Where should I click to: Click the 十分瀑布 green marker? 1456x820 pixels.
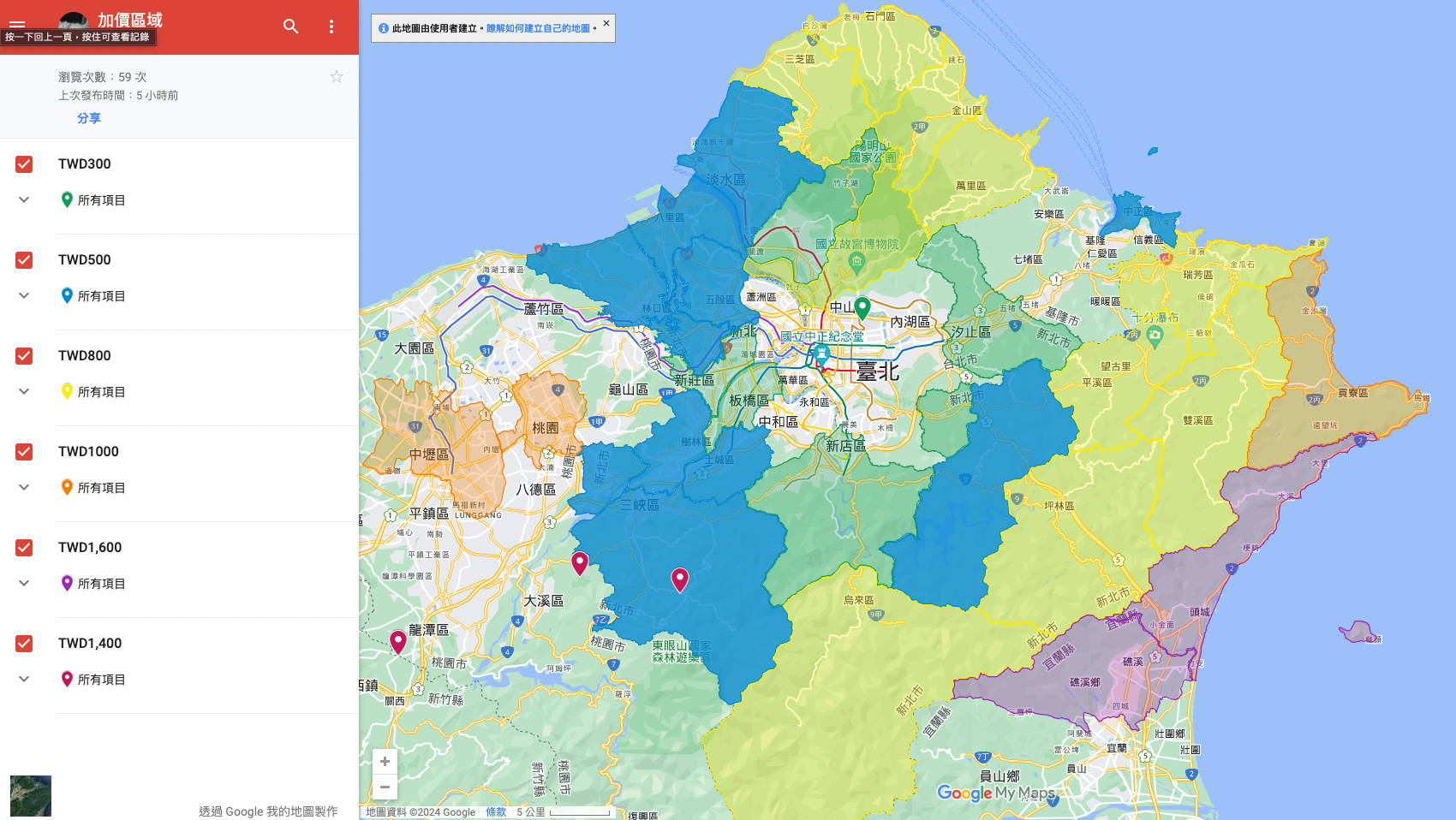[x=1155, y=336]
